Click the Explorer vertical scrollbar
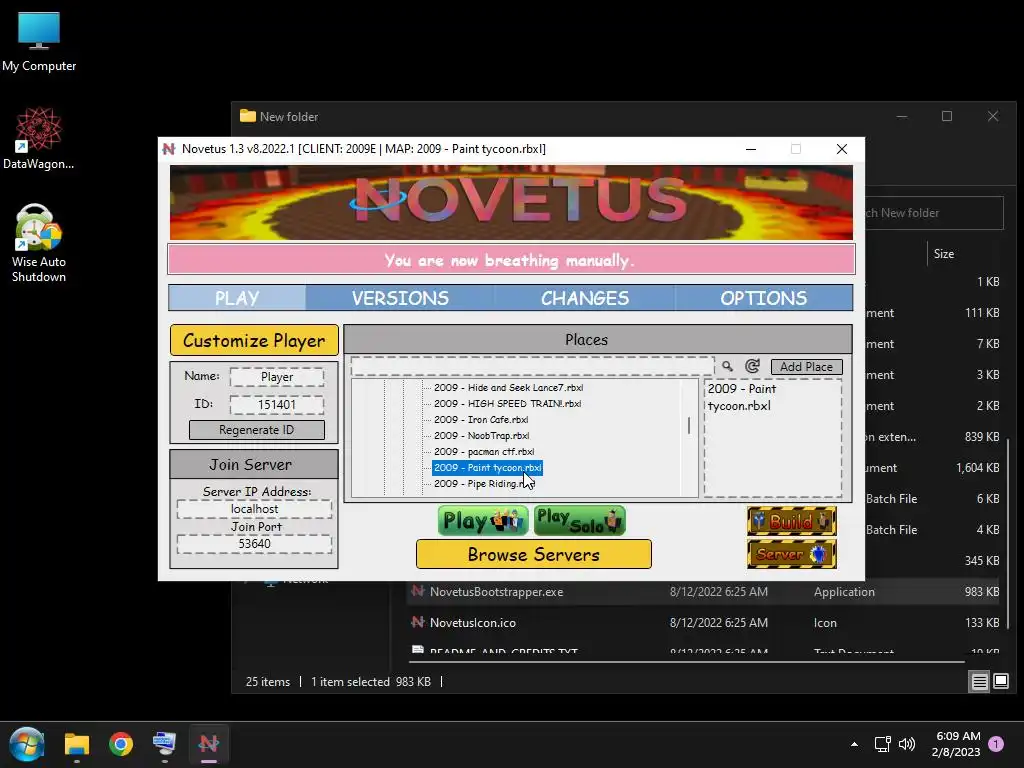This screenshot has width=1024, height=768. (x=1008, y=536)
